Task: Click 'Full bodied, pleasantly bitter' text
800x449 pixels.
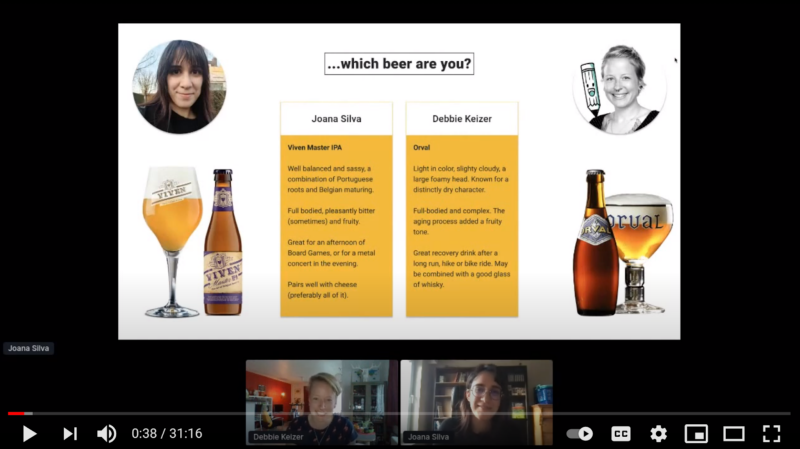Action: (x=331, y=216)
